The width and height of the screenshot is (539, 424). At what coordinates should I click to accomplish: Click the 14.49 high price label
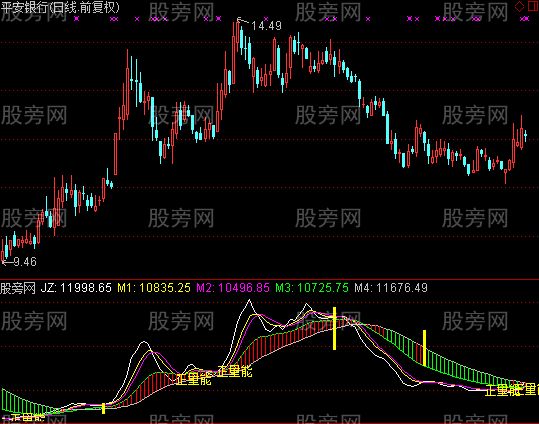click(x=266, y=25)
